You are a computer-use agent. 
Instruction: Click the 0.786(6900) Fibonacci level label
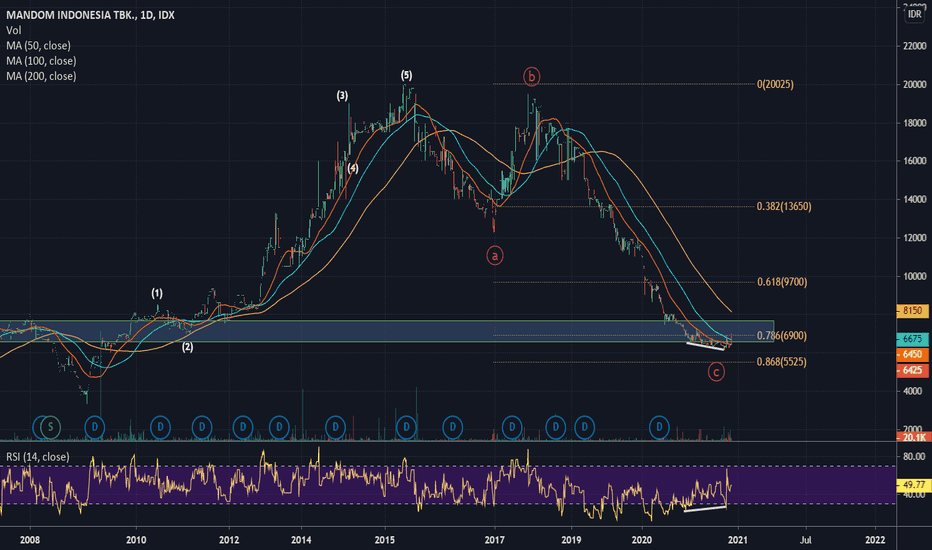pos(782,335)
